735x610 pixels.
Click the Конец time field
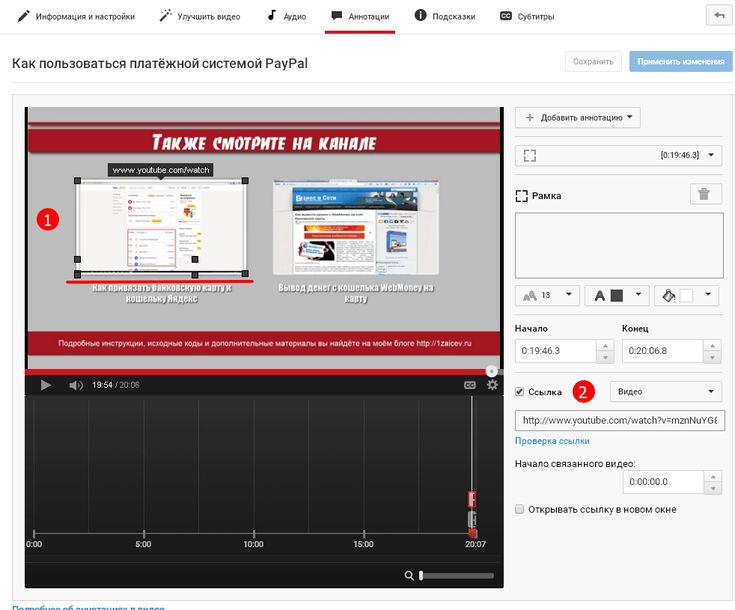pyautogui.click(x=662, y=351)
